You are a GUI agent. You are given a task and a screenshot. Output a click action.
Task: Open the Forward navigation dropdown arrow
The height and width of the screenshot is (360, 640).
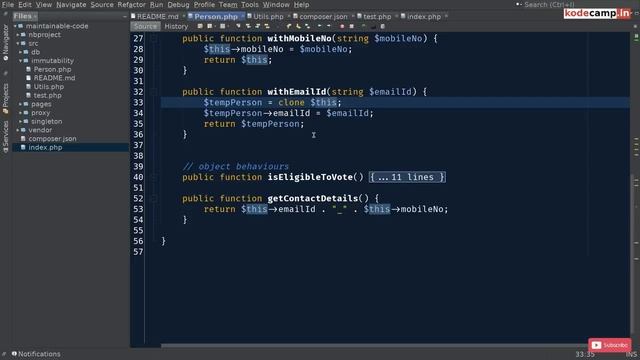pyautogui.click(x=227, y=26)
